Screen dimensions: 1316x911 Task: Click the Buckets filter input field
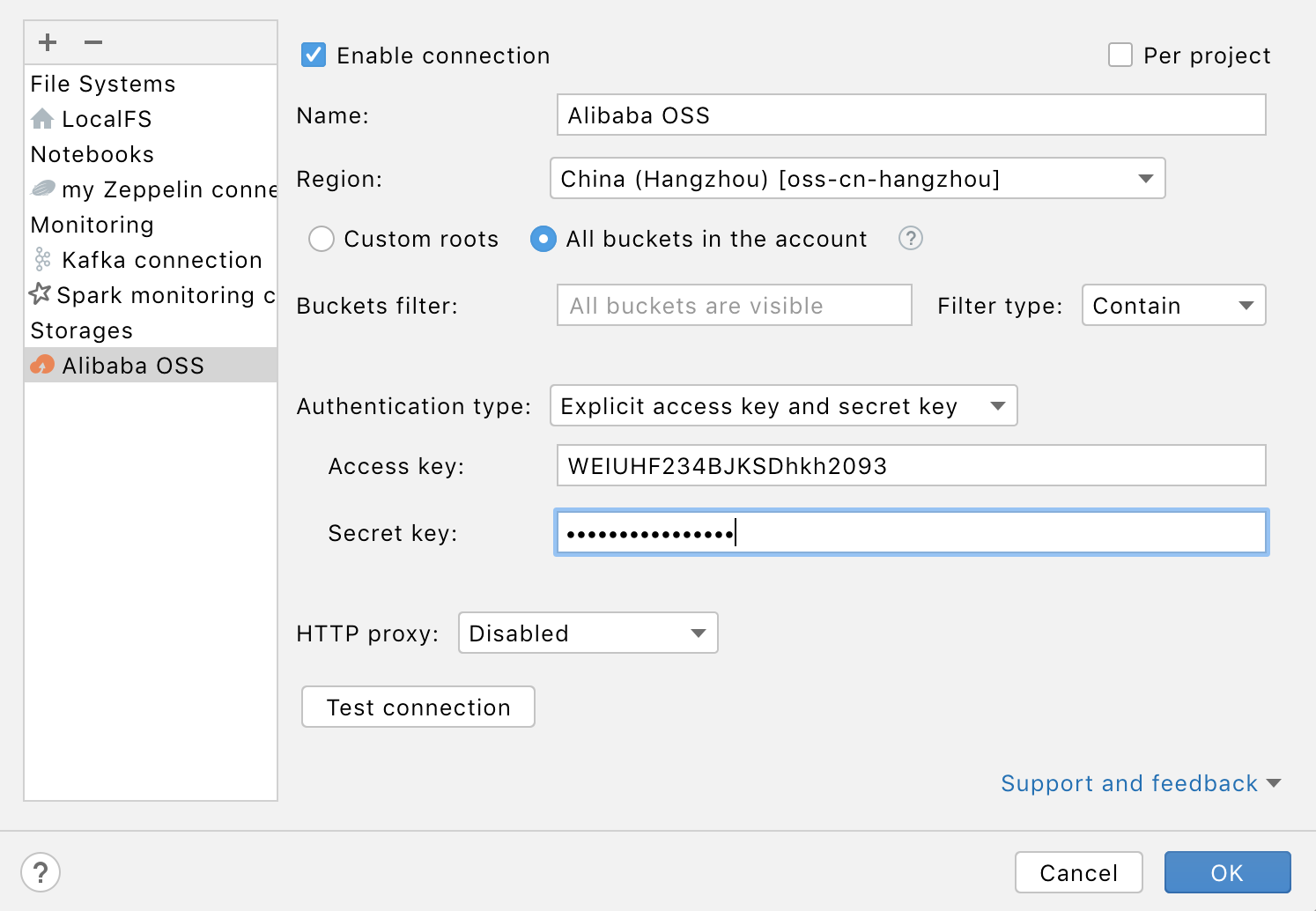tap(734, 305)
